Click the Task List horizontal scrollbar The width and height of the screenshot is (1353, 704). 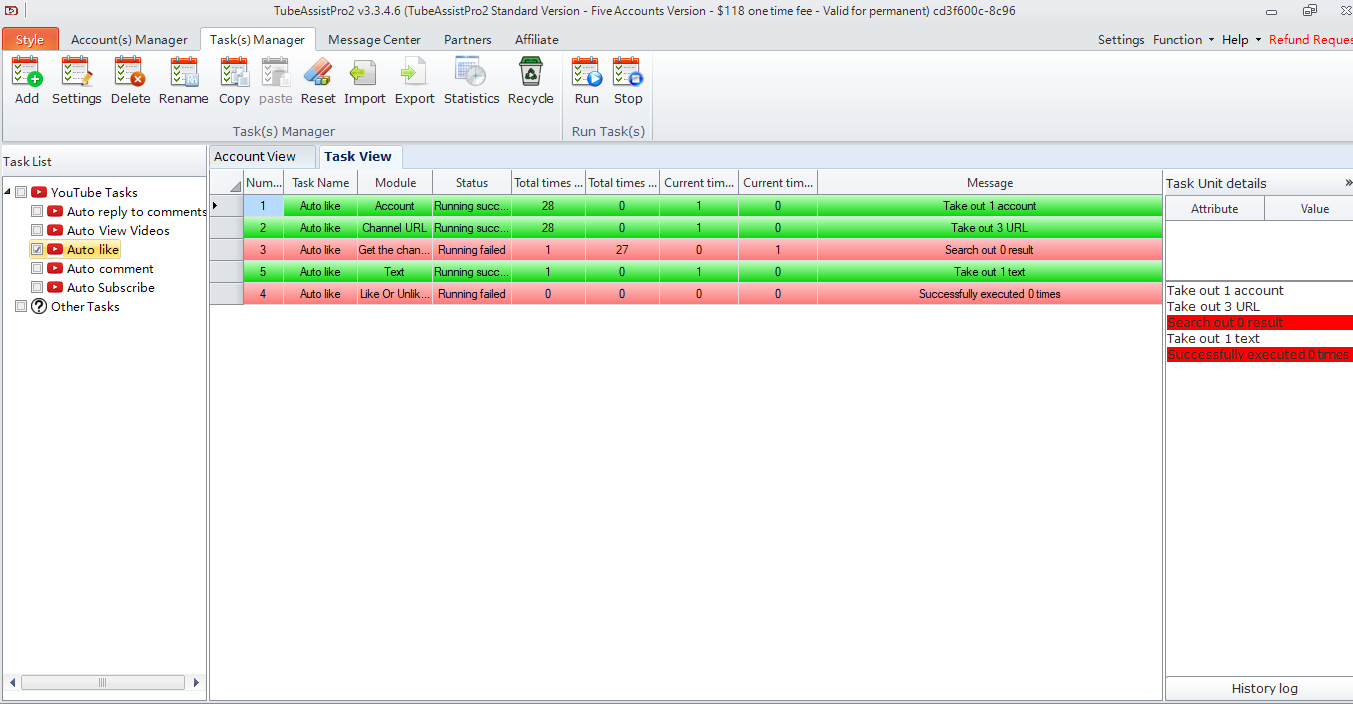point(102,683)
